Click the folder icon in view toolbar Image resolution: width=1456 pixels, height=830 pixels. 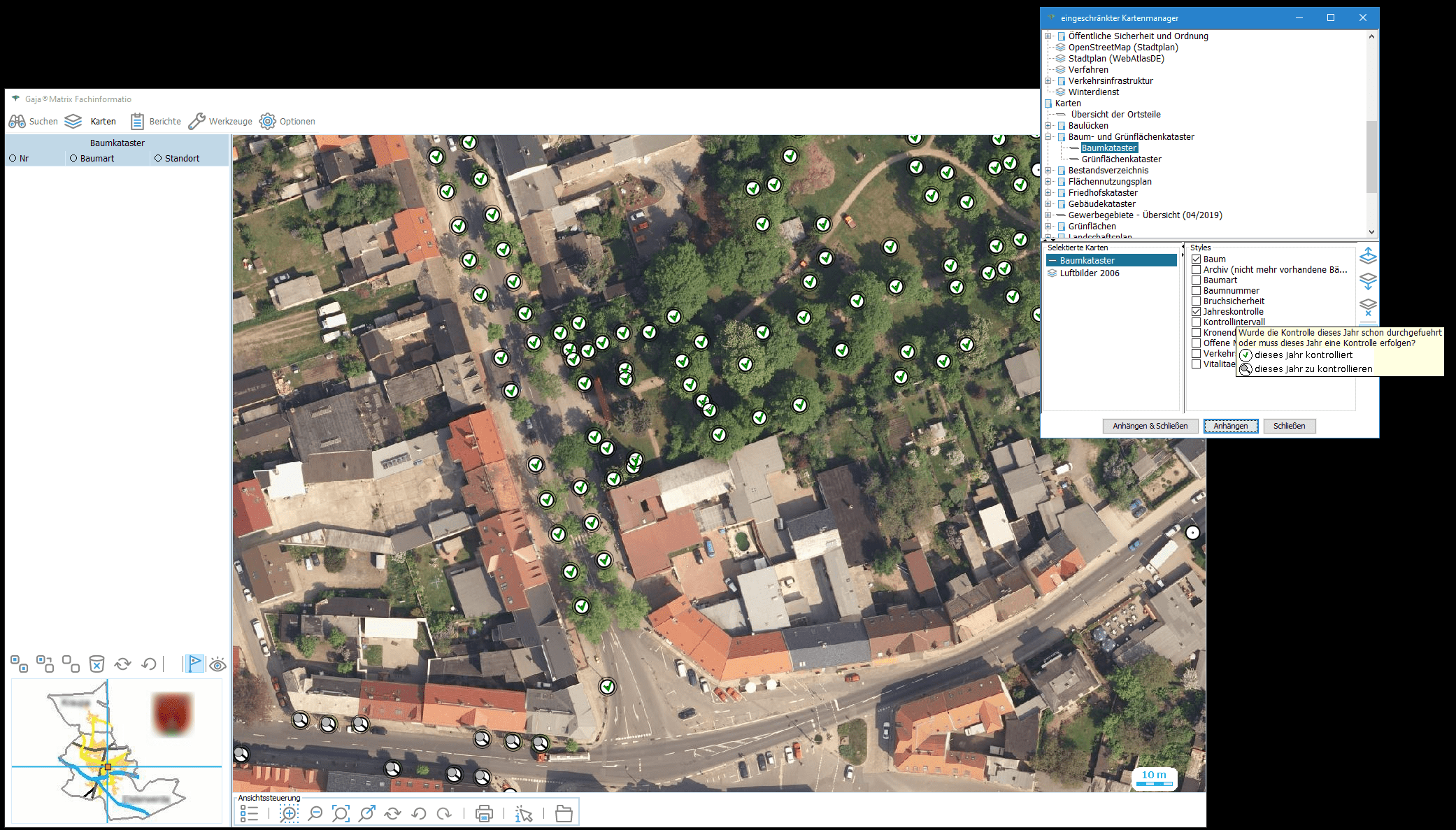(564, 813)
